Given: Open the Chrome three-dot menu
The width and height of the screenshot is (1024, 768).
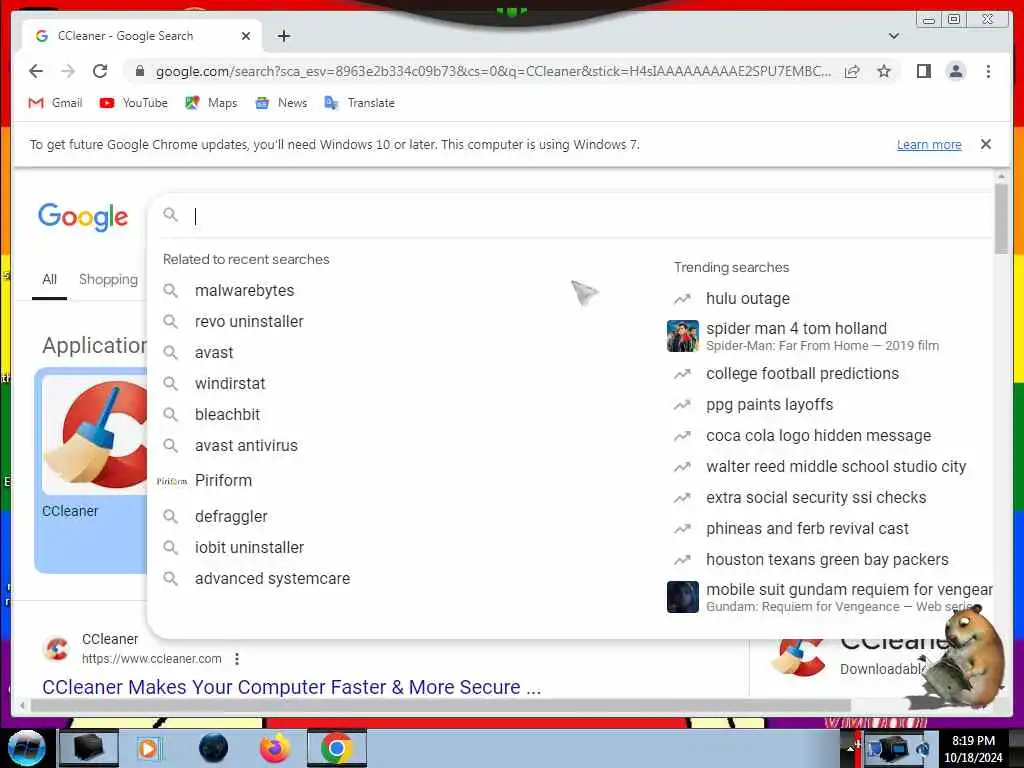Looking at the screenshot, I should 988,71.
